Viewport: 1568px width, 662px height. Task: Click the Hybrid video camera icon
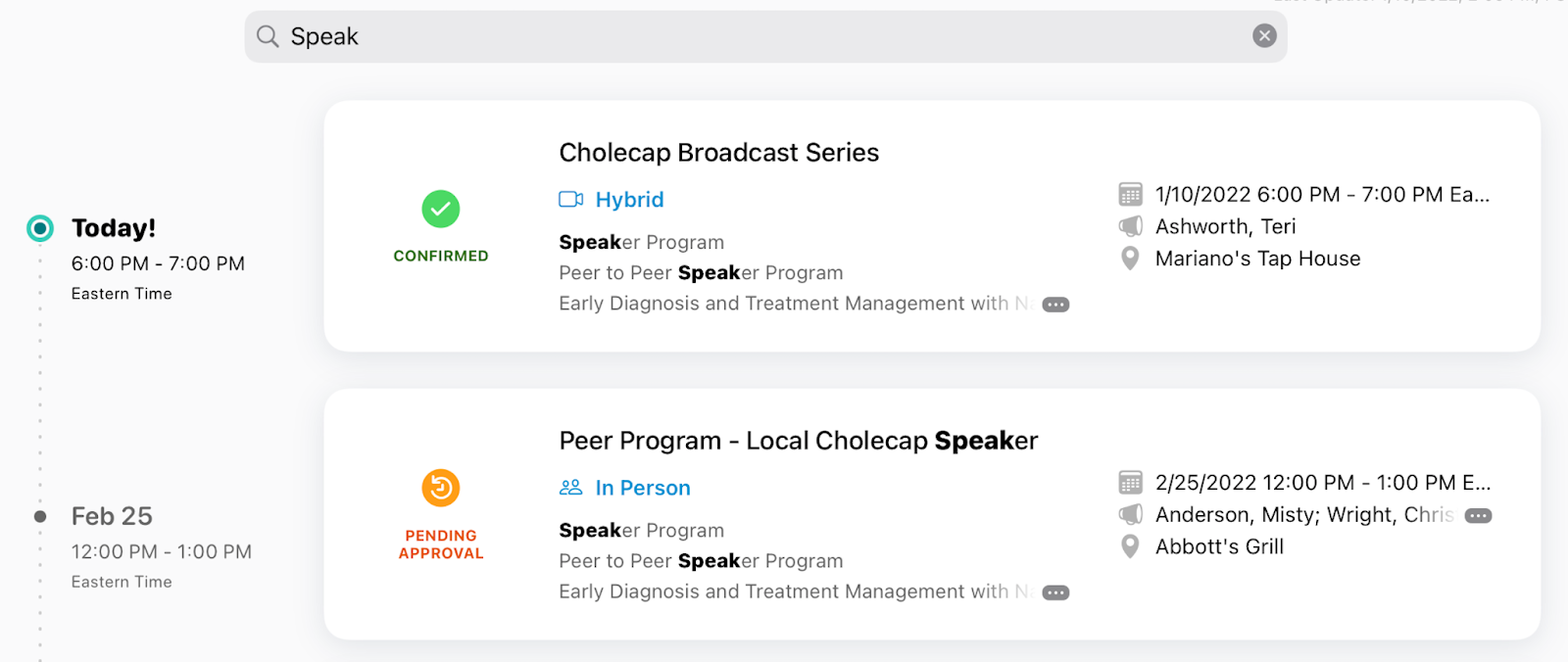pos(570,200)
